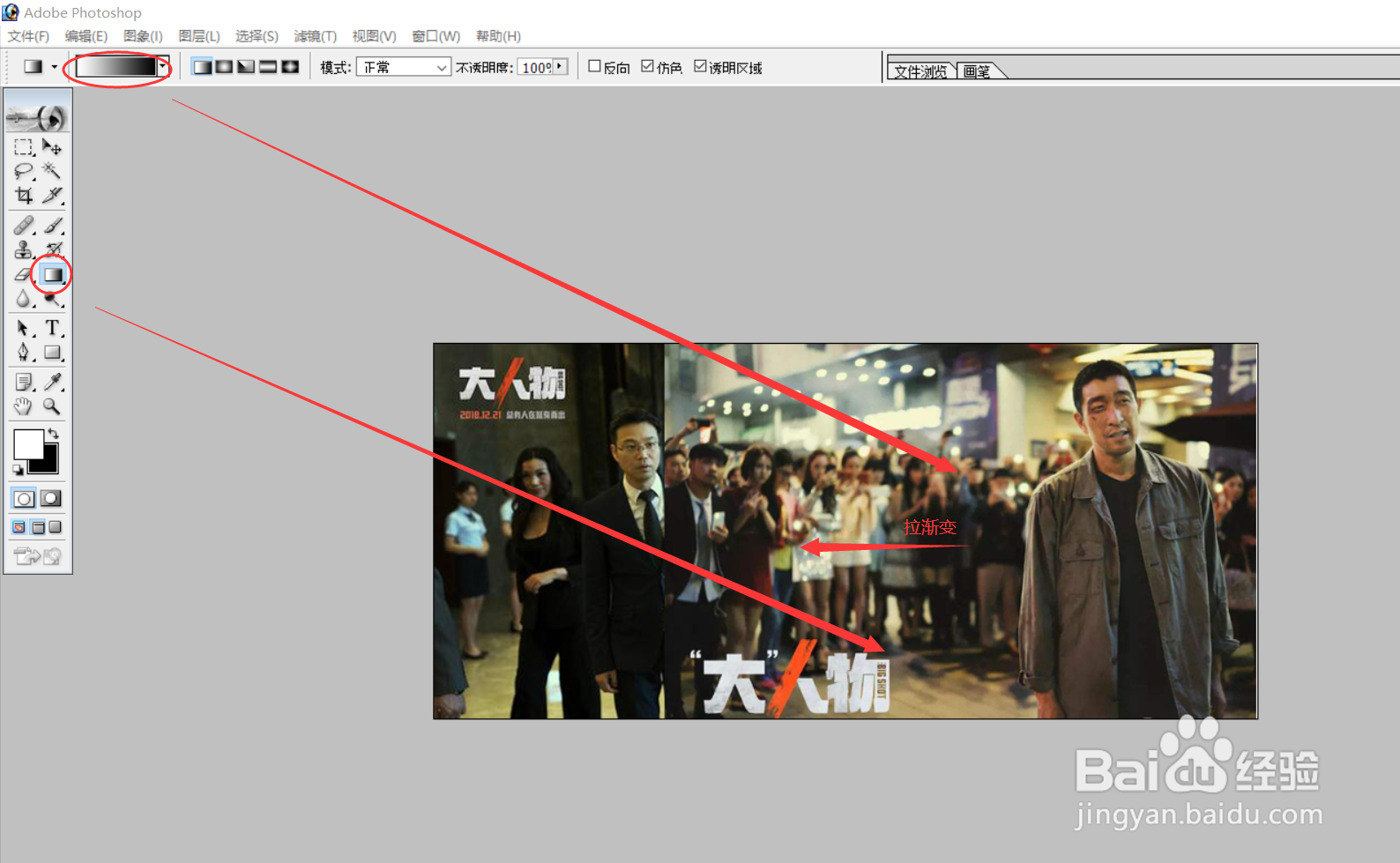Jump to ImageReady button
This screenshot has height=863, width=1400.
[x=38, y=555]
